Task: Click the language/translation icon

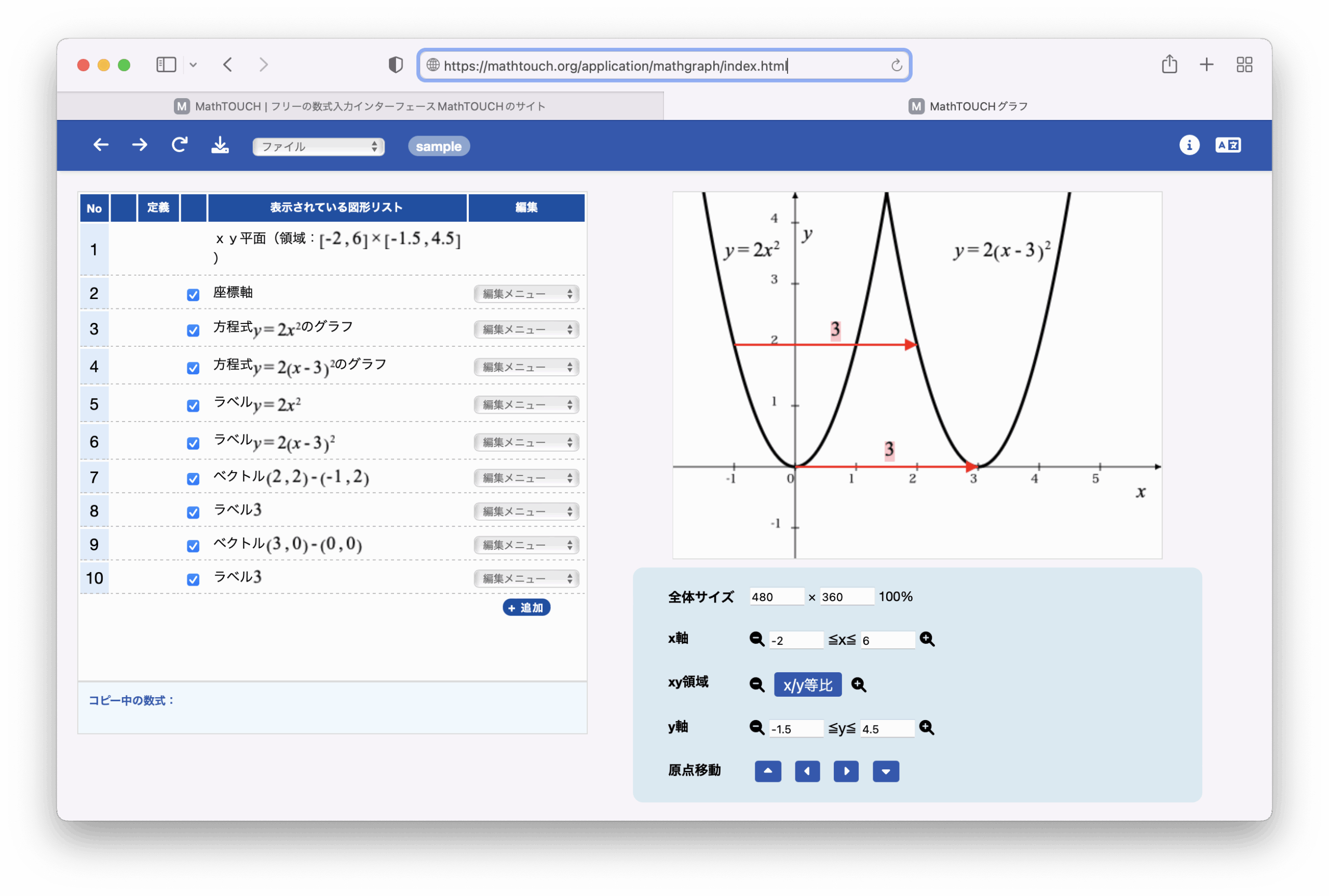Action: [1227, 145]
